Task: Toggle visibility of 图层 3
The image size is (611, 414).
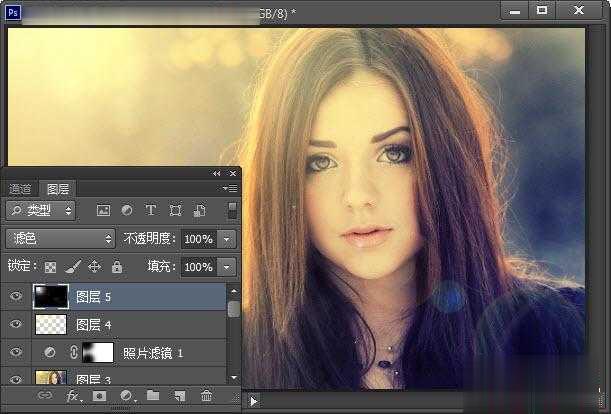Action: [16, 379]
